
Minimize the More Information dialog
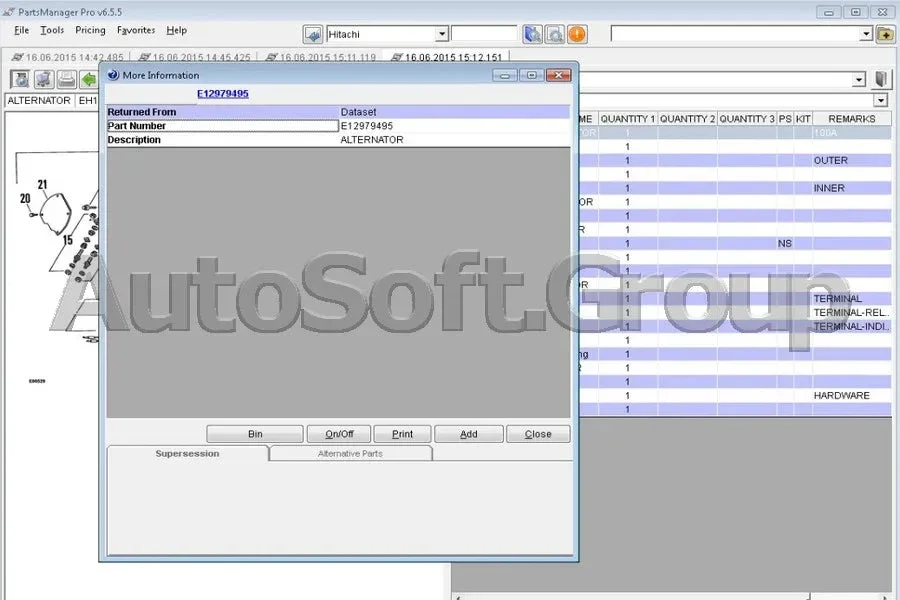pos(505,75)
